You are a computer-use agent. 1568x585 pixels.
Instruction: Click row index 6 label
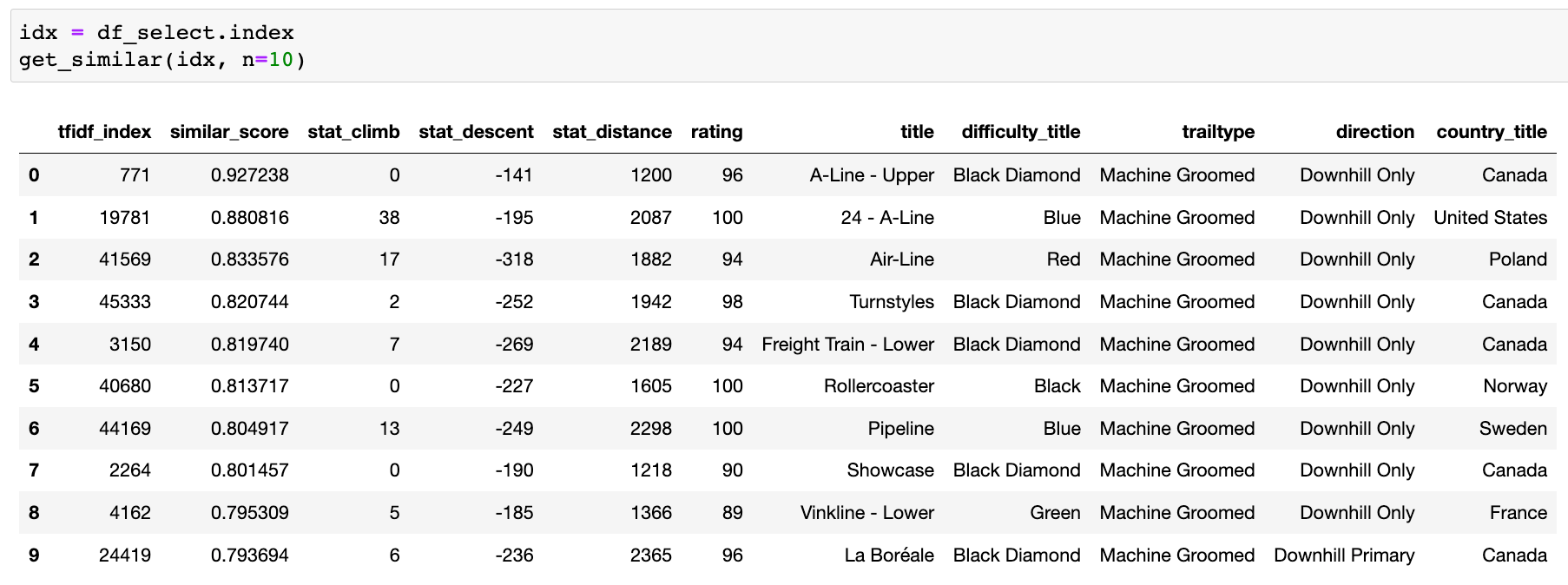pyautogui.click(x=34, y=429)
